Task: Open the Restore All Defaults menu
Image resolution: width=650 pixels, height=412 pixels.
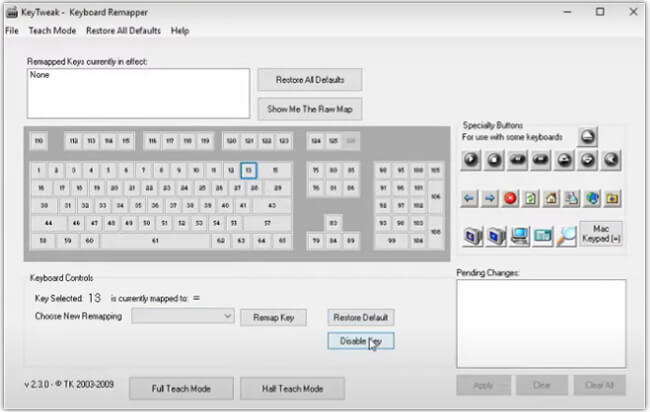Action: pyautogui.click(x=123, y=31)
